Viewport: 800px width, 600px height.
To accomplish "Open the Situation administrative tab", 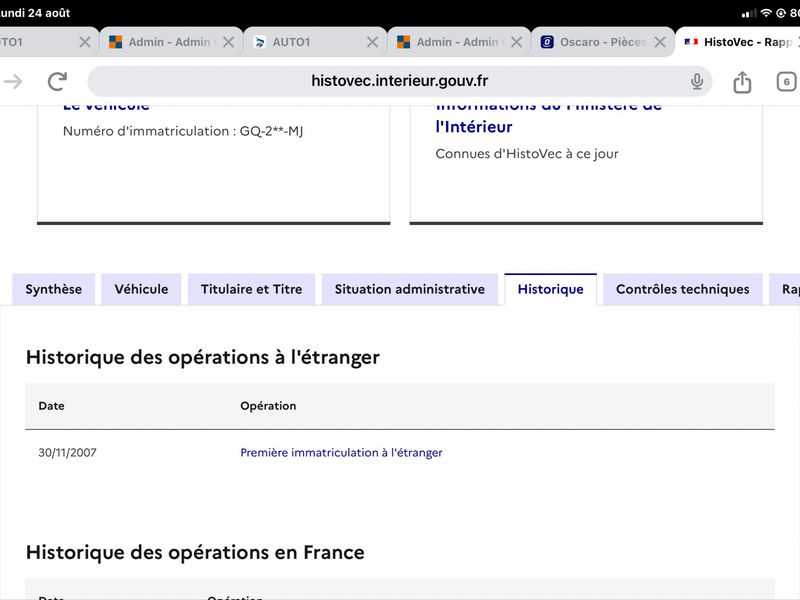I will [410, 289].
